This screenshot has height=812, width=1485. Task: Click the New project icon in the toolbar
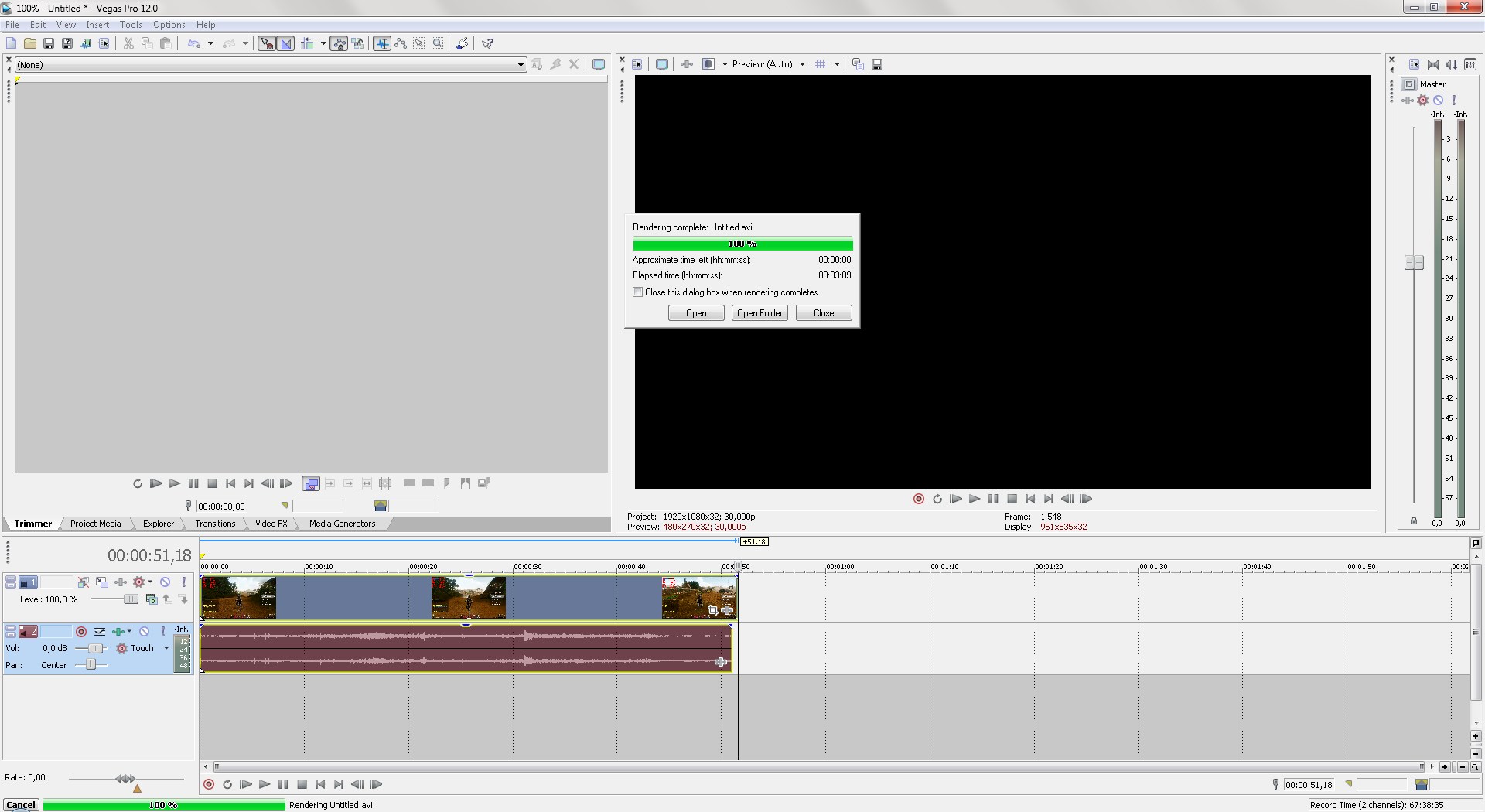[11, 43]
